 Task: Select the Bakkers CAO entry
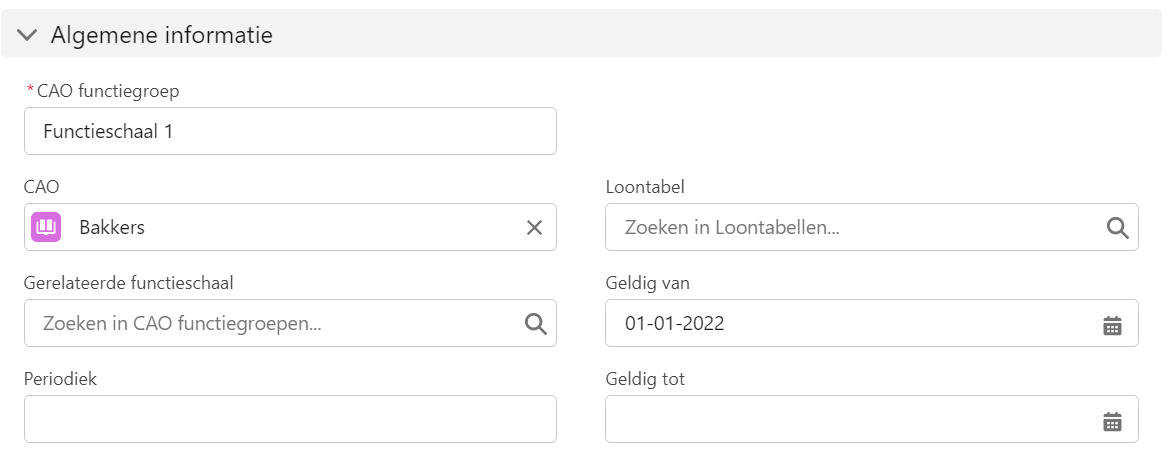point(112,228)
